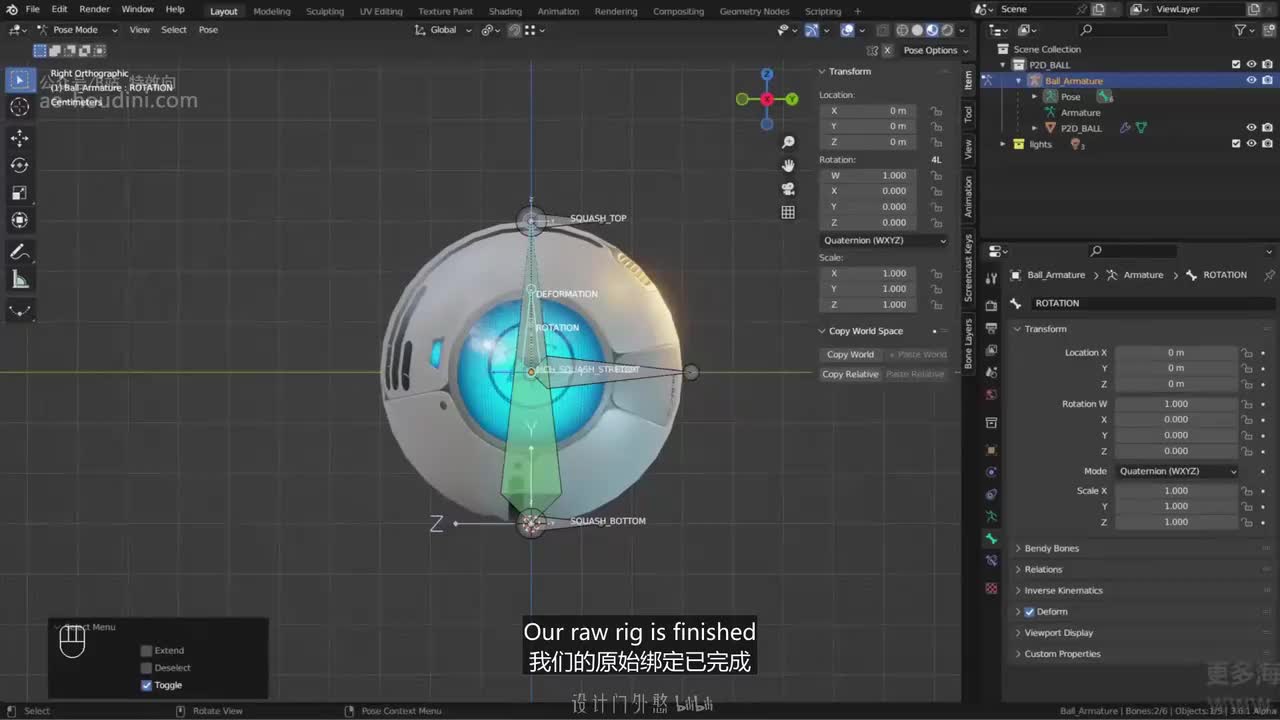Toggle camera view icon
The height and width of the screenshot is (720, 1280).
[x=788, y=189]
